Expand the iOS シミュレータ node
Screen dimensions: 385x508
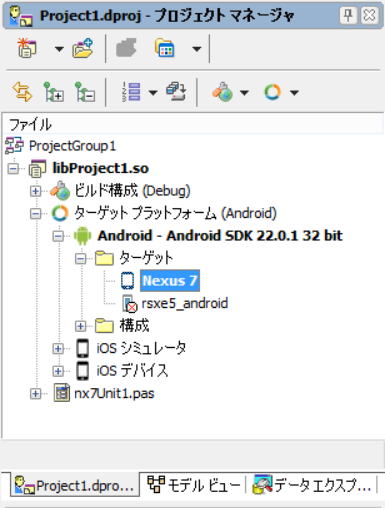[x=58, y=349]
